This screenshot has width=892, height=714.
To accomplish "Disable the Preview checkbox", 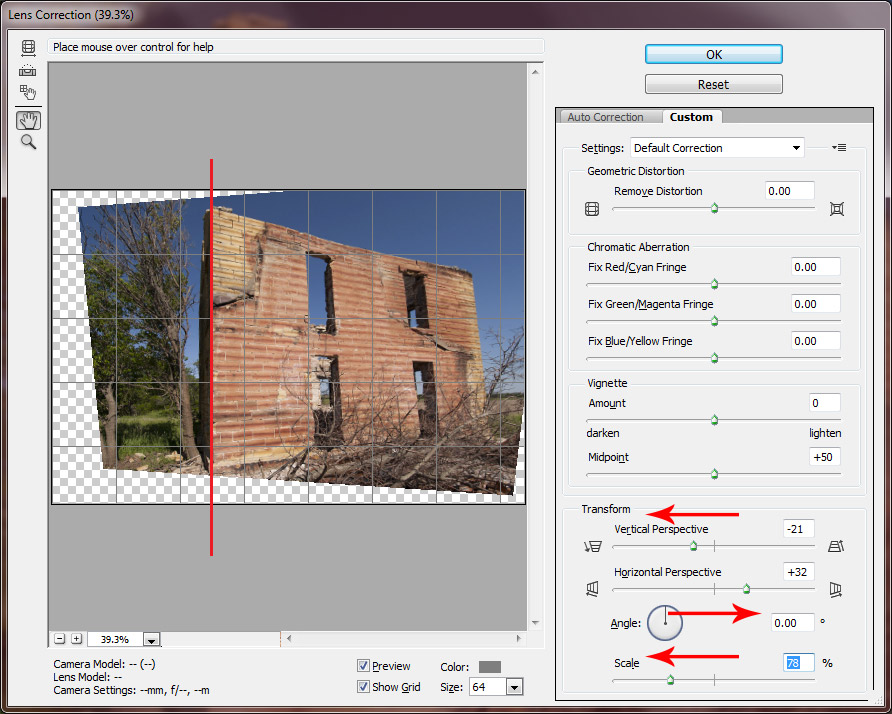I will click(x=363, y=666).
